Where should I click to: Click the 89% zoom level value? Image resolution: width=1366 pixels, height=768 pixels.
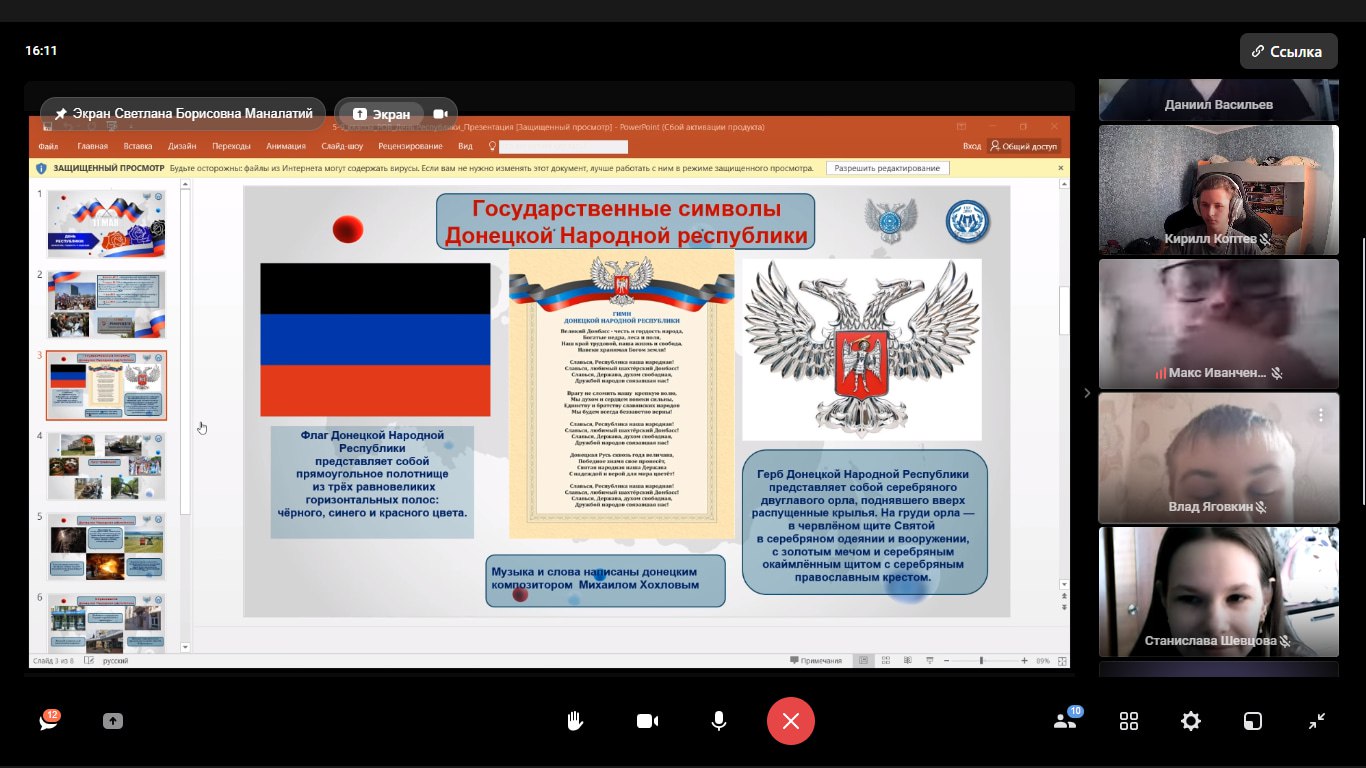(x=1043, y=661)
